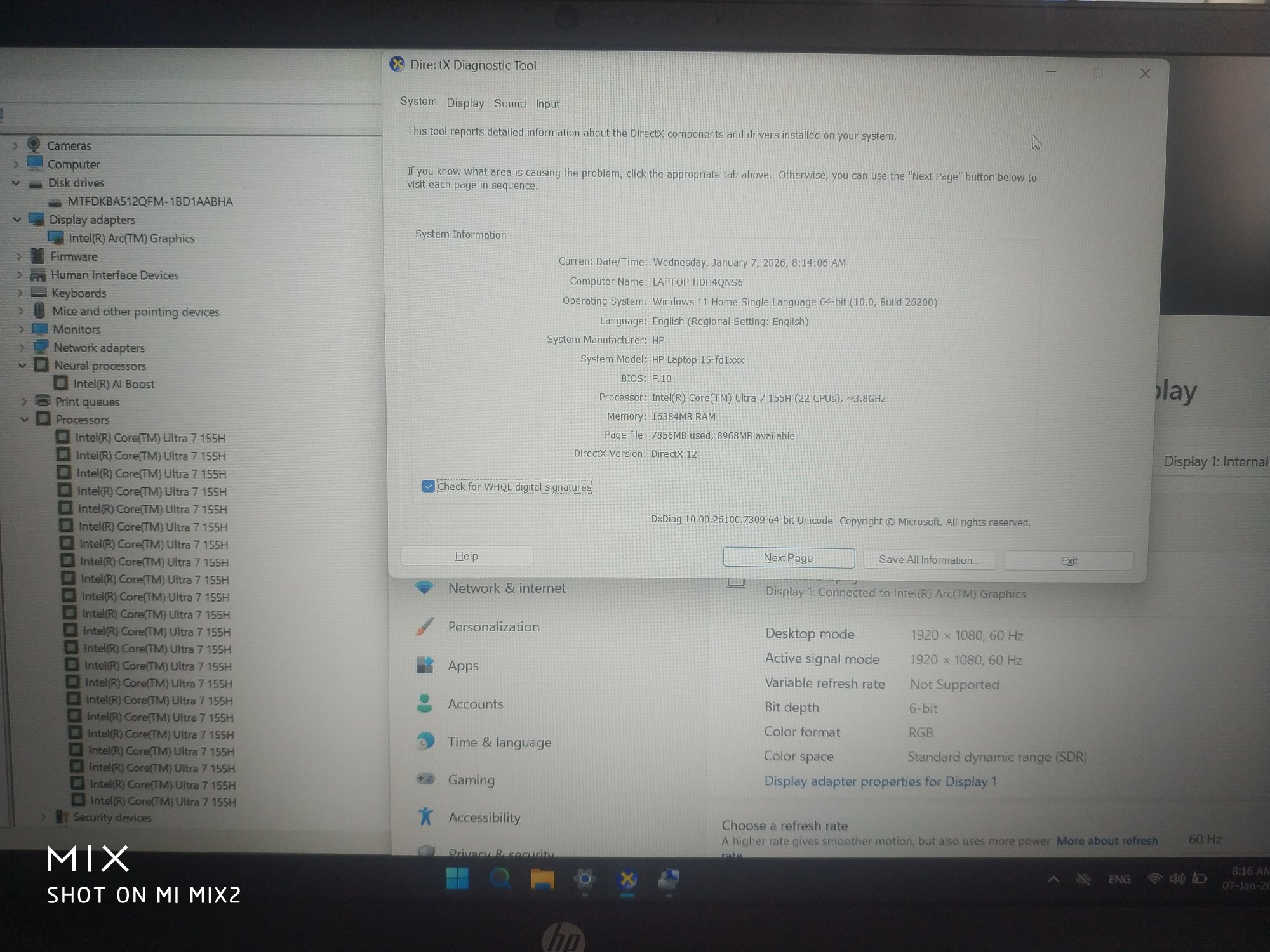1270x952 pixels.
Task: Click the Accessibility figure icon
Action: pyautogui.click(x=425, y=817)
